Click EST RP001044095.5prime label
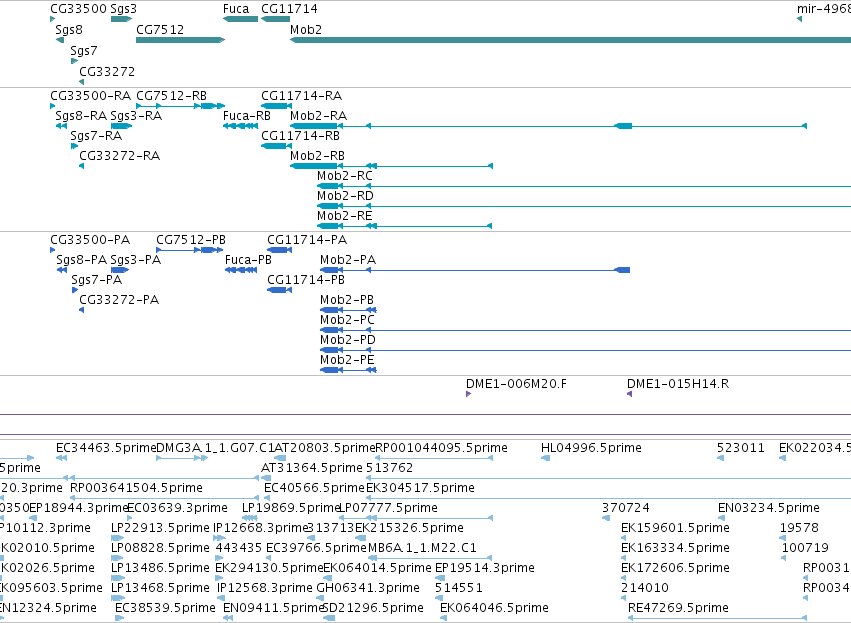This screenshot has width=851, height=623. click(442, 448)
